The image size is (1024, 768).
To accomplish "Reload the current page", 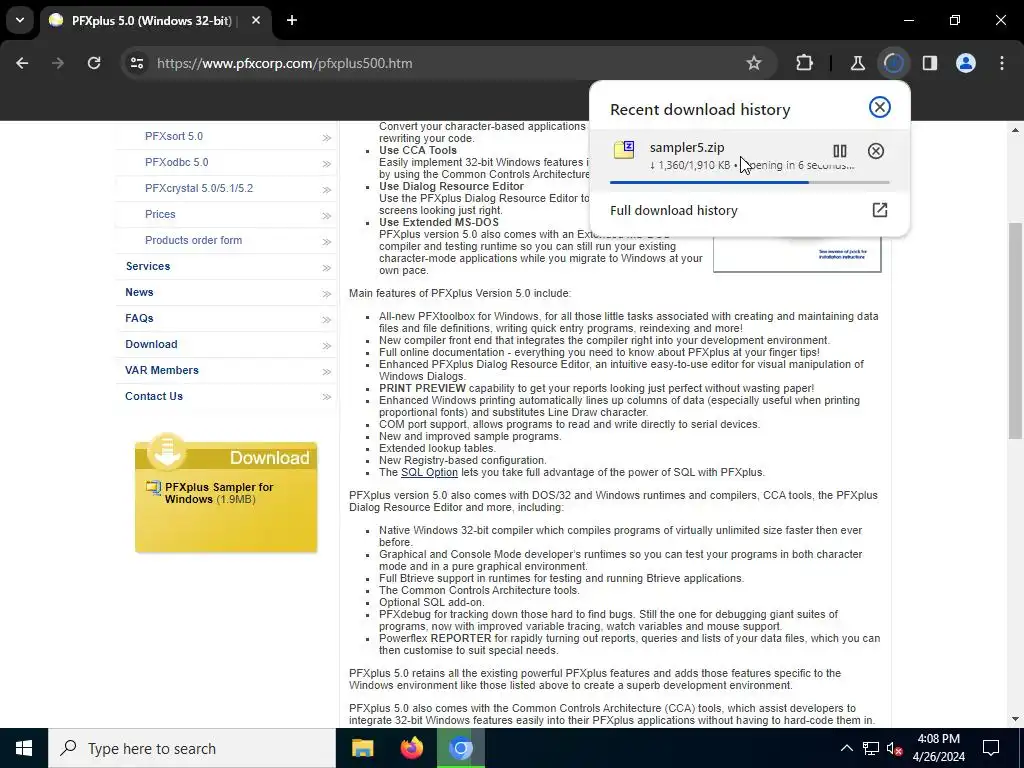I will point(94,63).
